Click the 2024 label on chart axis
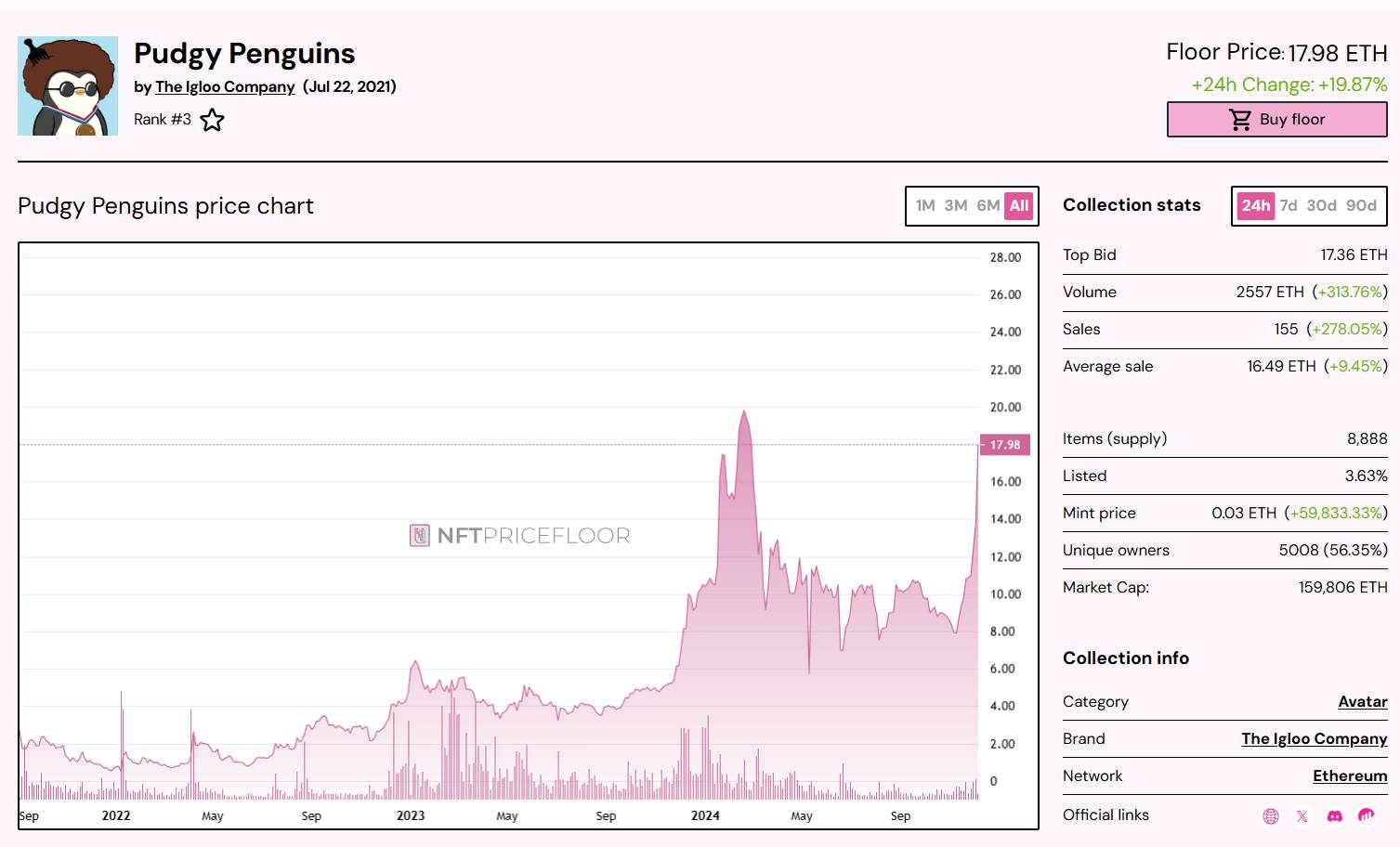This screenshot has width=1400, height=847. click(705, 816)
